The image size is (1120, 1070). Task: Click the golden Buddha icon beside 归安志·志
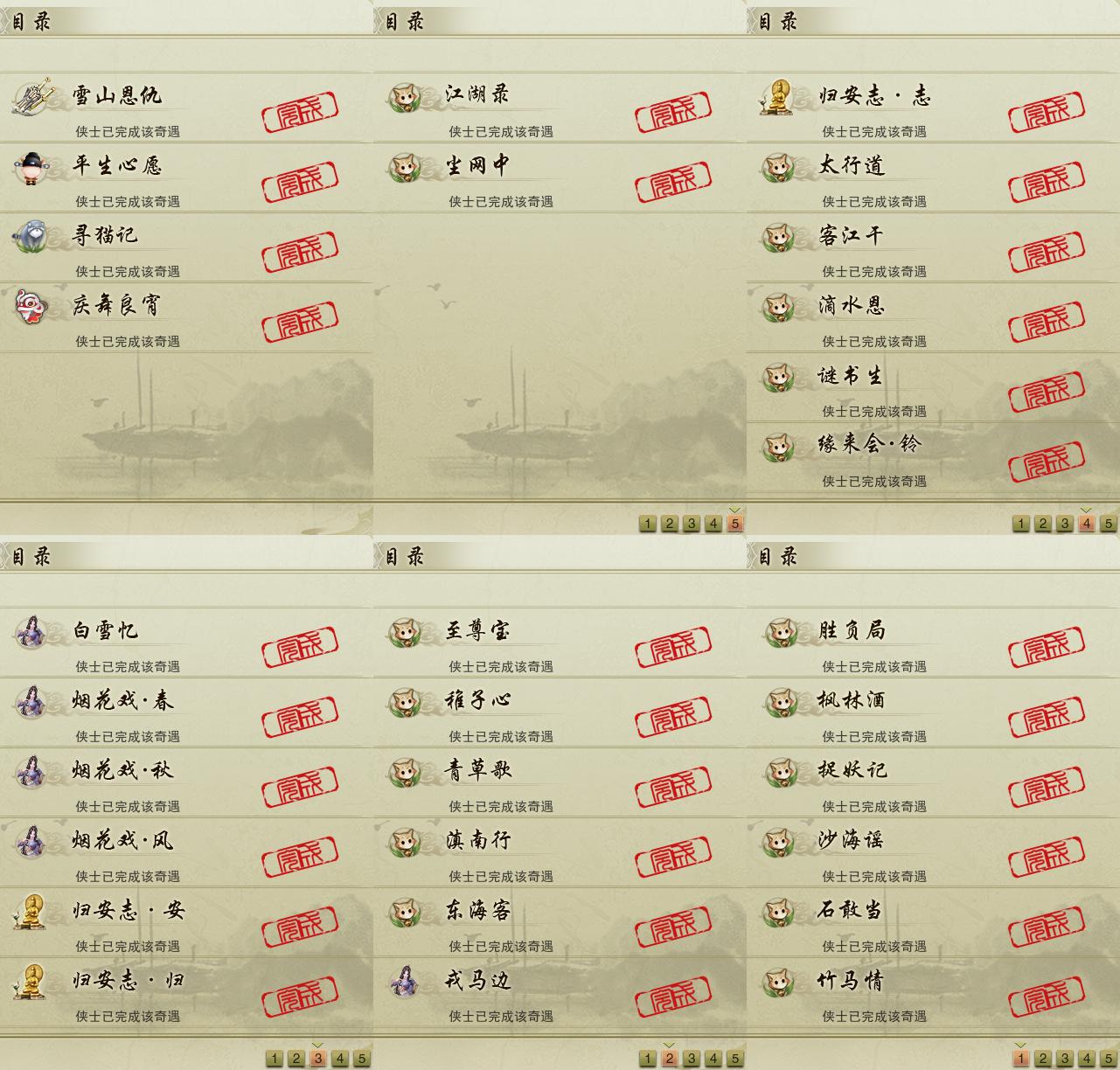coord(777,96)
